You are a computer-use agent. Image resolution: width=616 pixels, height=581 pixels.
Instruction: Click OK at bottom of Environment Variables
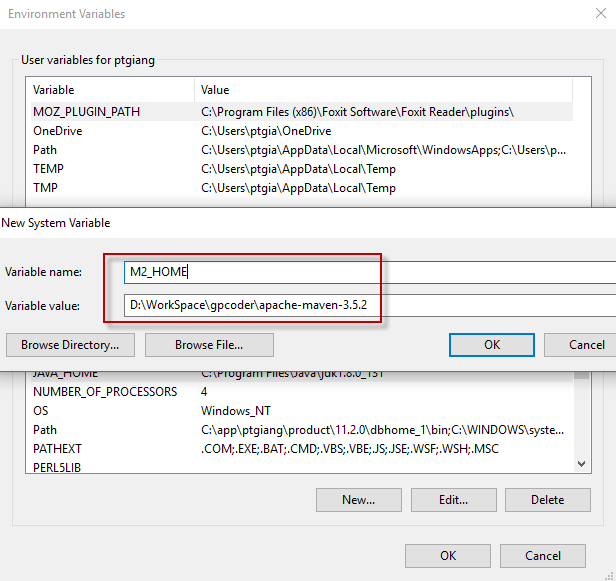447,555
